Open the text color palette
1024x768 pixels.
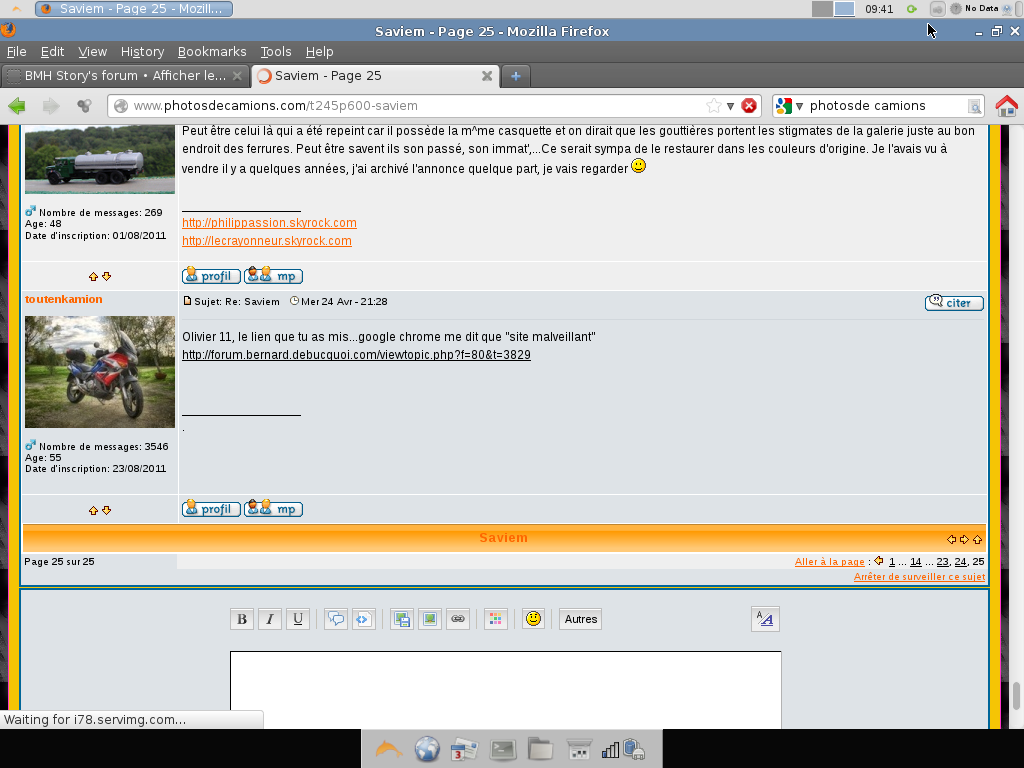(x=496, y=620)
